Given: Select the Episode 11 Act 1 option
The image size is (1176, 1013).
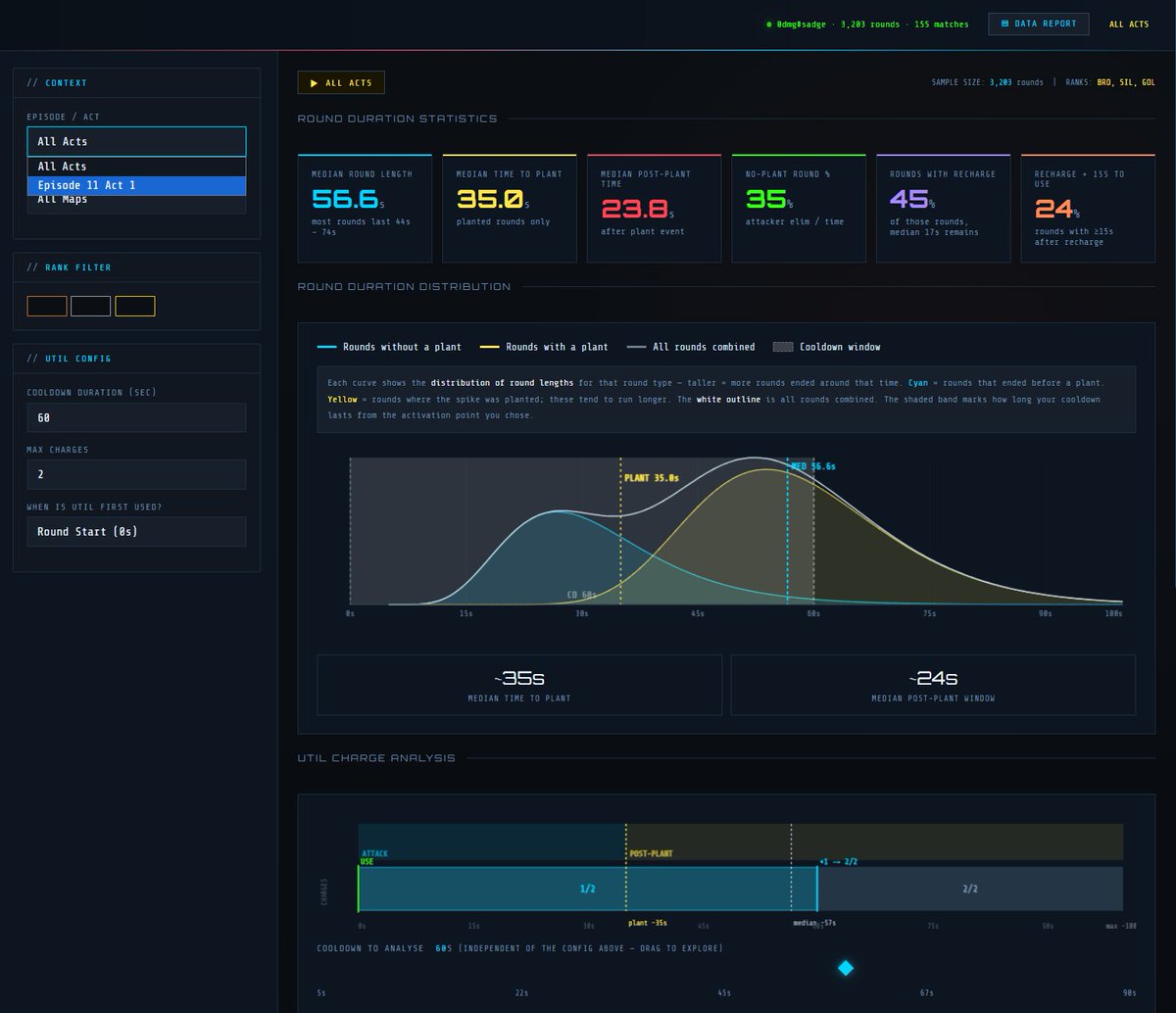Looking at the screenshot, I should click(136, 185).
